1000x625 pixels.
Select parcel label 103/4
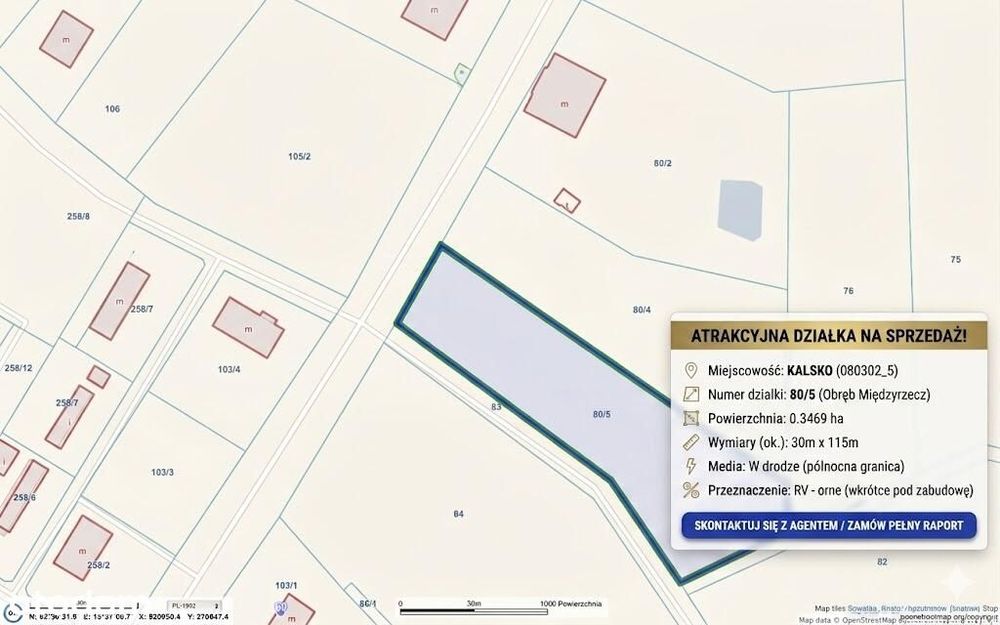(229, 369)
